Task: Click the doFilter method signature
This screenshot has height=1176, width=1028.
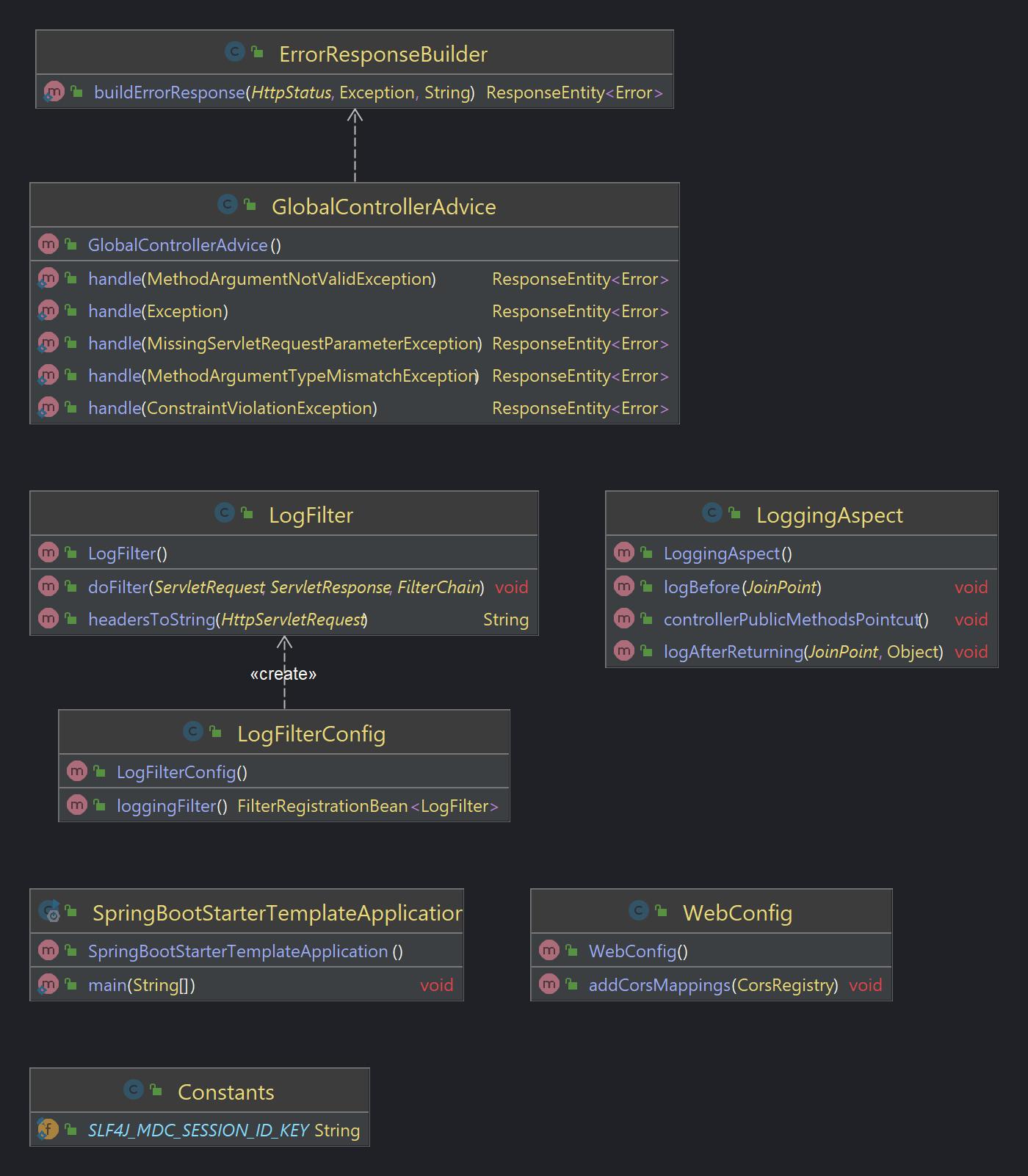Action: point(286,587)
